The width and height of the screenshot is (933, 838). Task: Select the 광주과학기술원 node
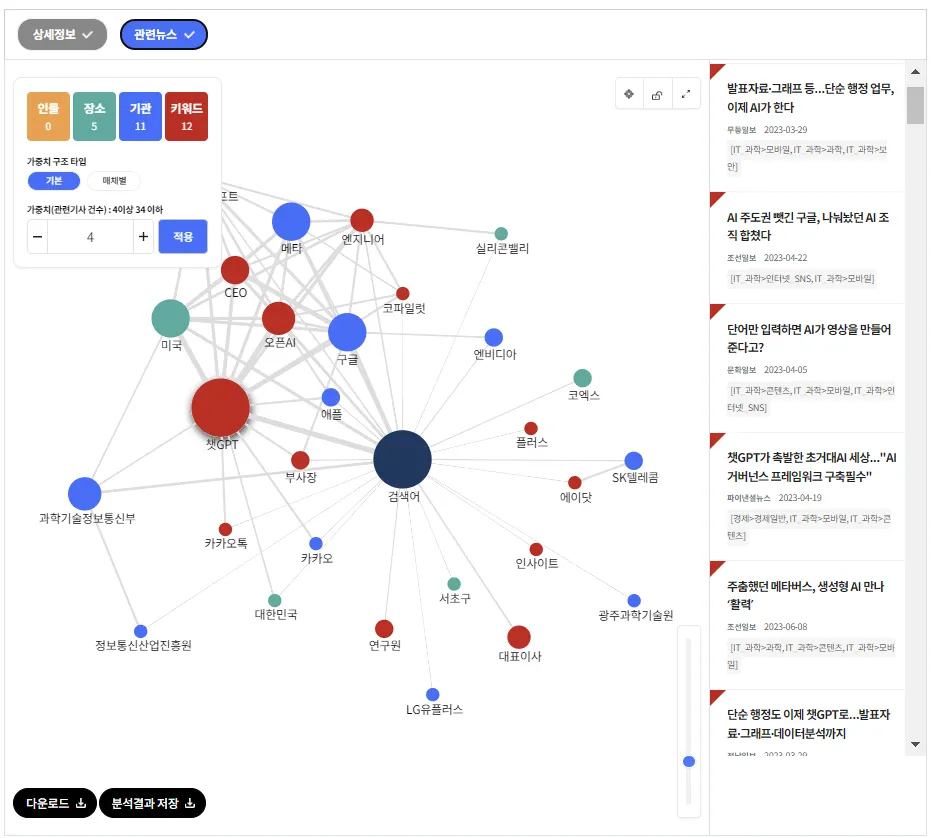tap(634, 601)
